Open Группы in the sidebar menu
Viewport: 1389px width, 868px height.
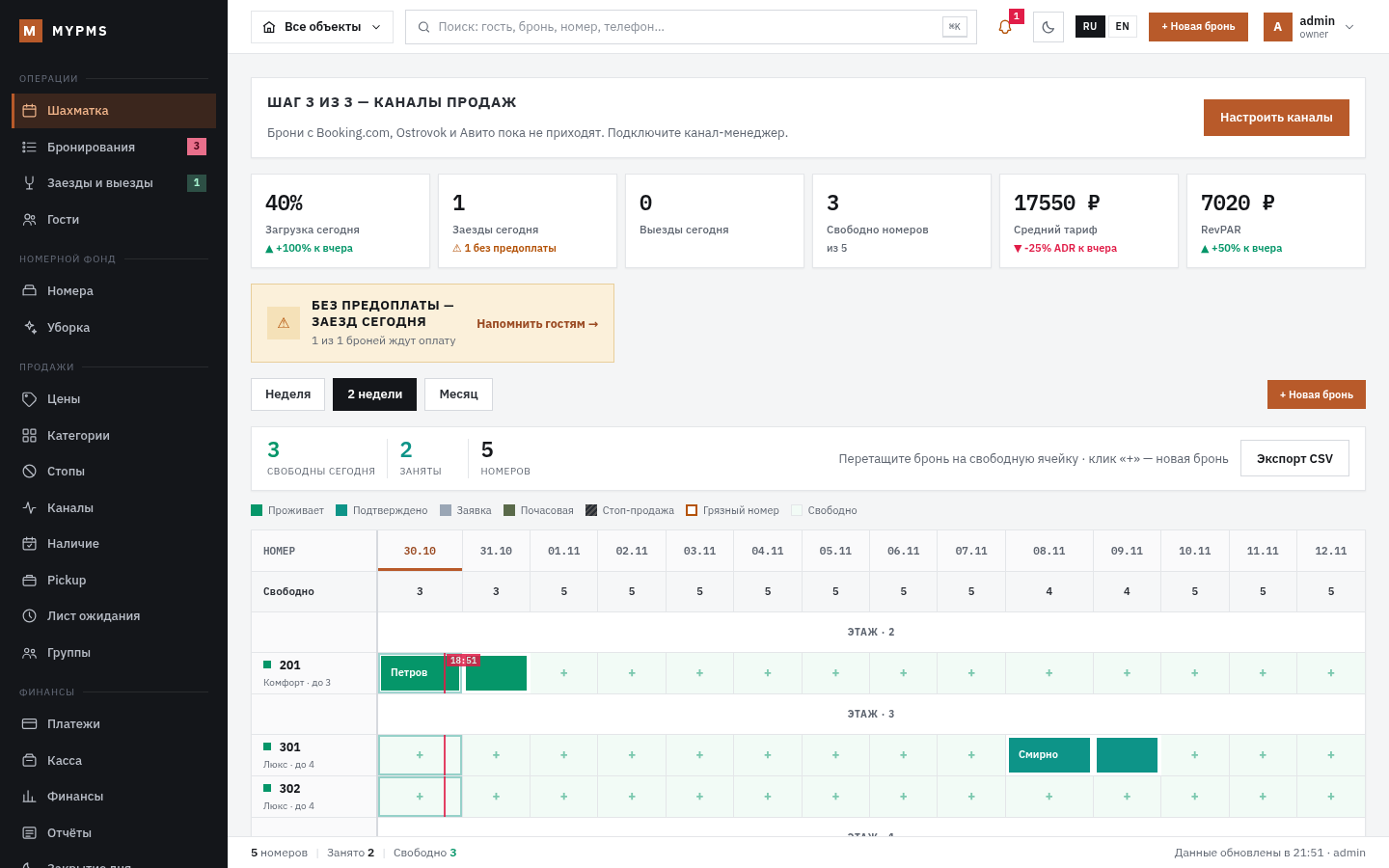pyautogui.click(x=114, y=653)
